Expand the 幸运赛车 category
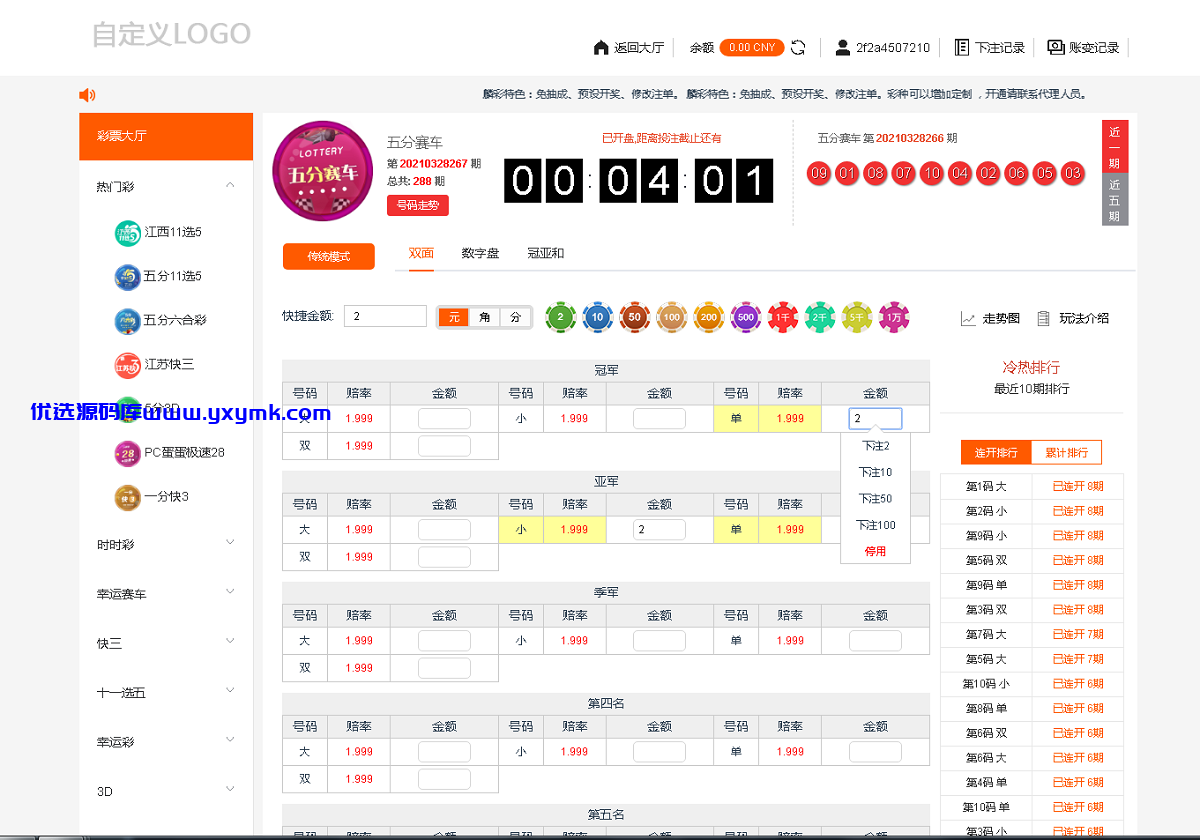The width and height of the screenshot is (1200, 840). point(231,593)
